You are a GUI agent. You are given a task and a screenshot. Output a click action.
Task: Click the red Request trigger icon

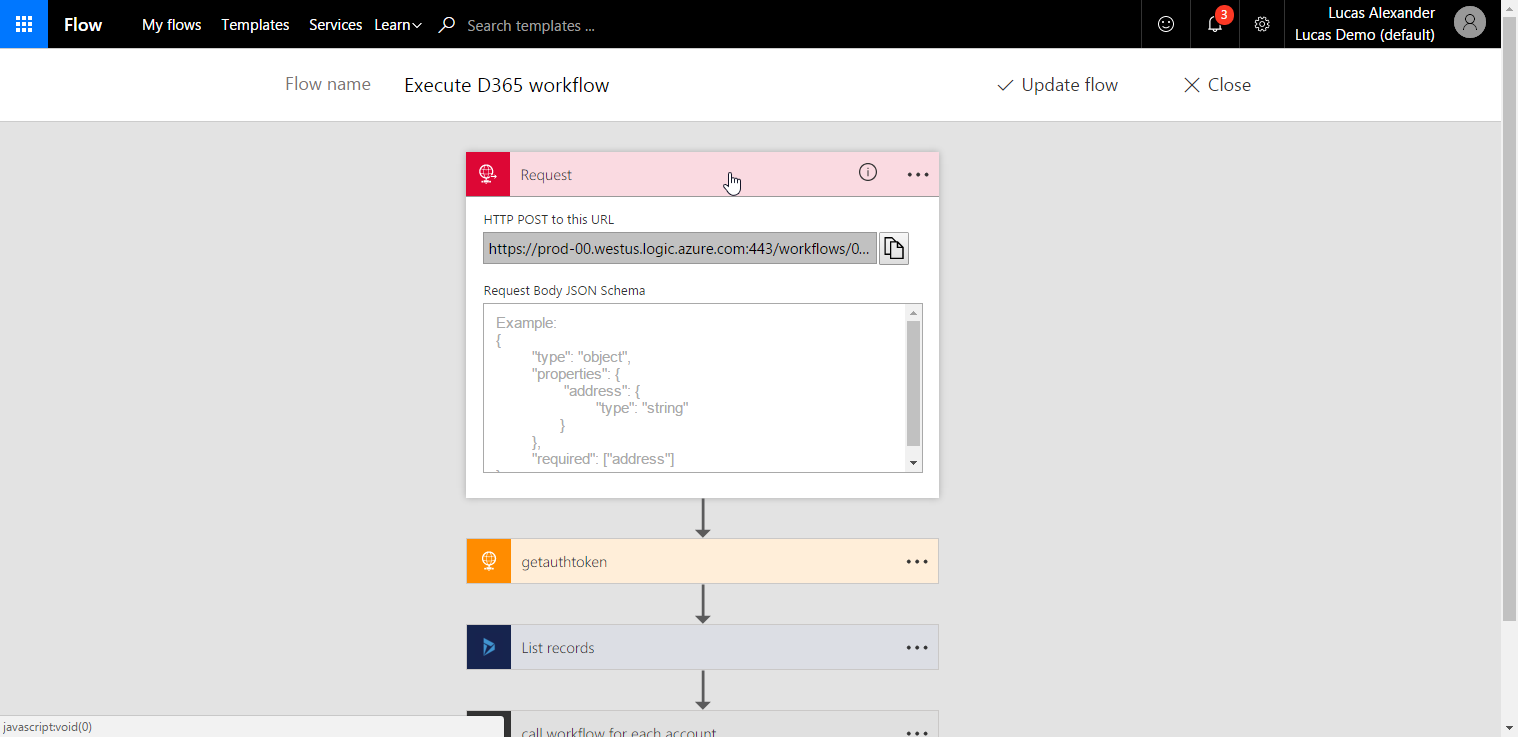[488, 174]
